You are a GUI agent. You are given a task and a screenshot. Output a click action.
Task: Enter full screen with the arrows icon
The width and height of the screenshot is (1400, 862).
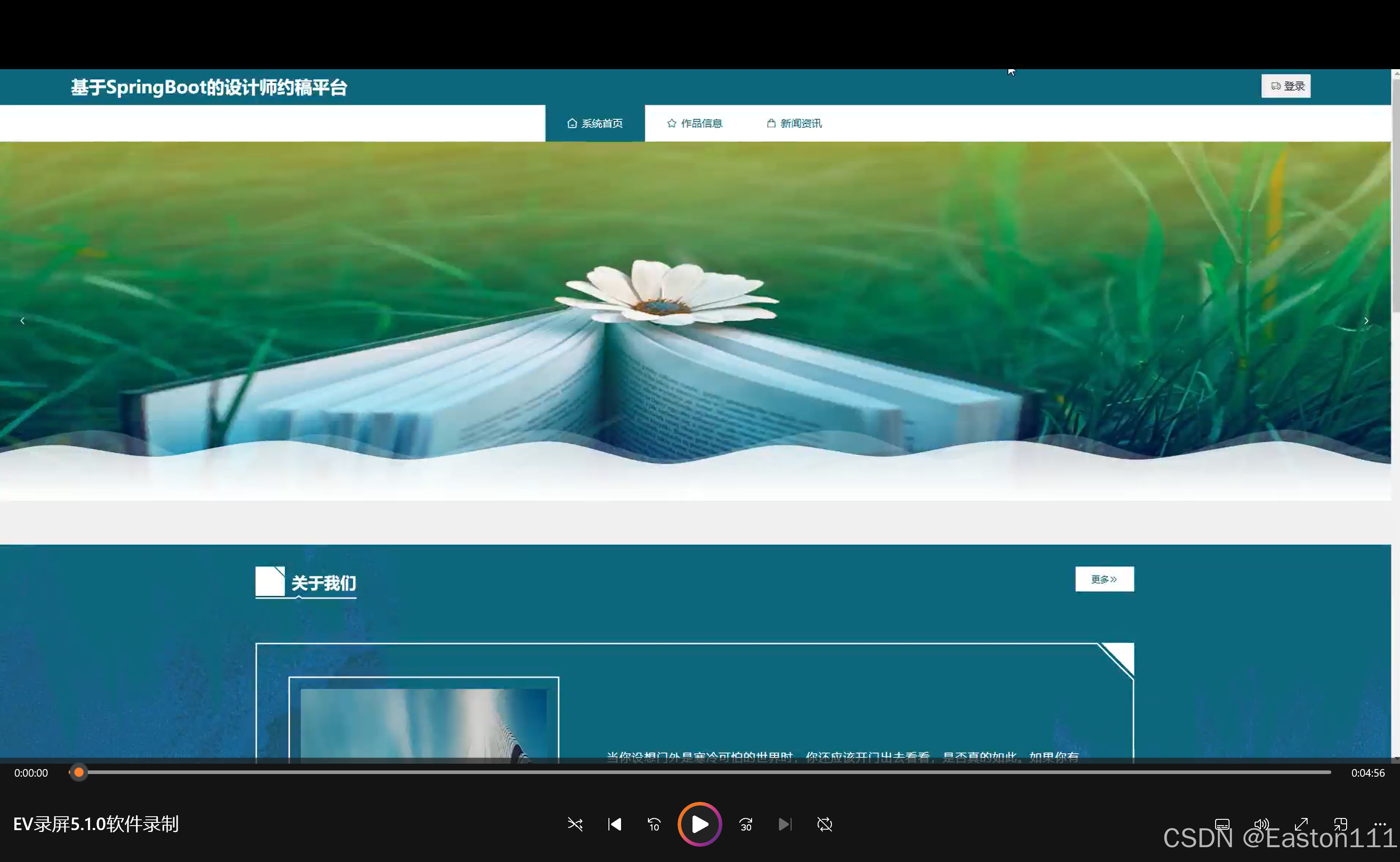coord(1301,824)
